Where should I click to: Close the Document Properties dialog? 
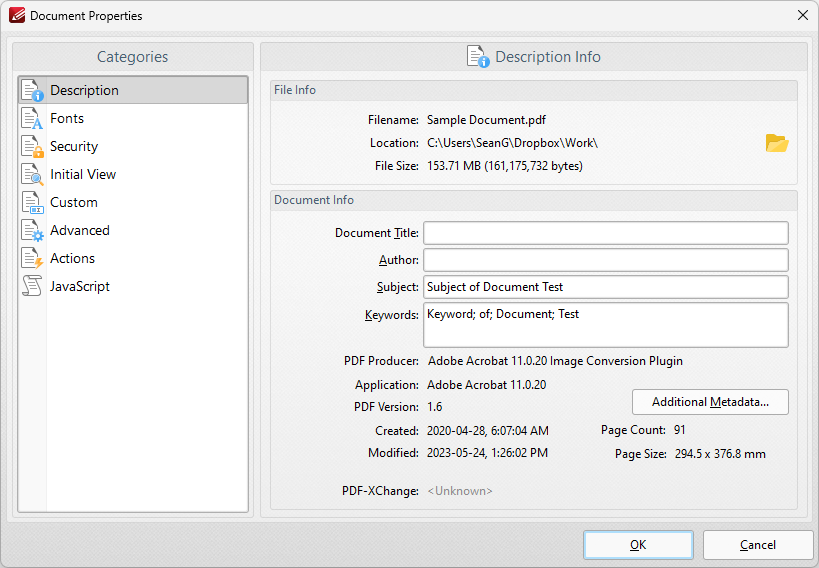(803, 16)
